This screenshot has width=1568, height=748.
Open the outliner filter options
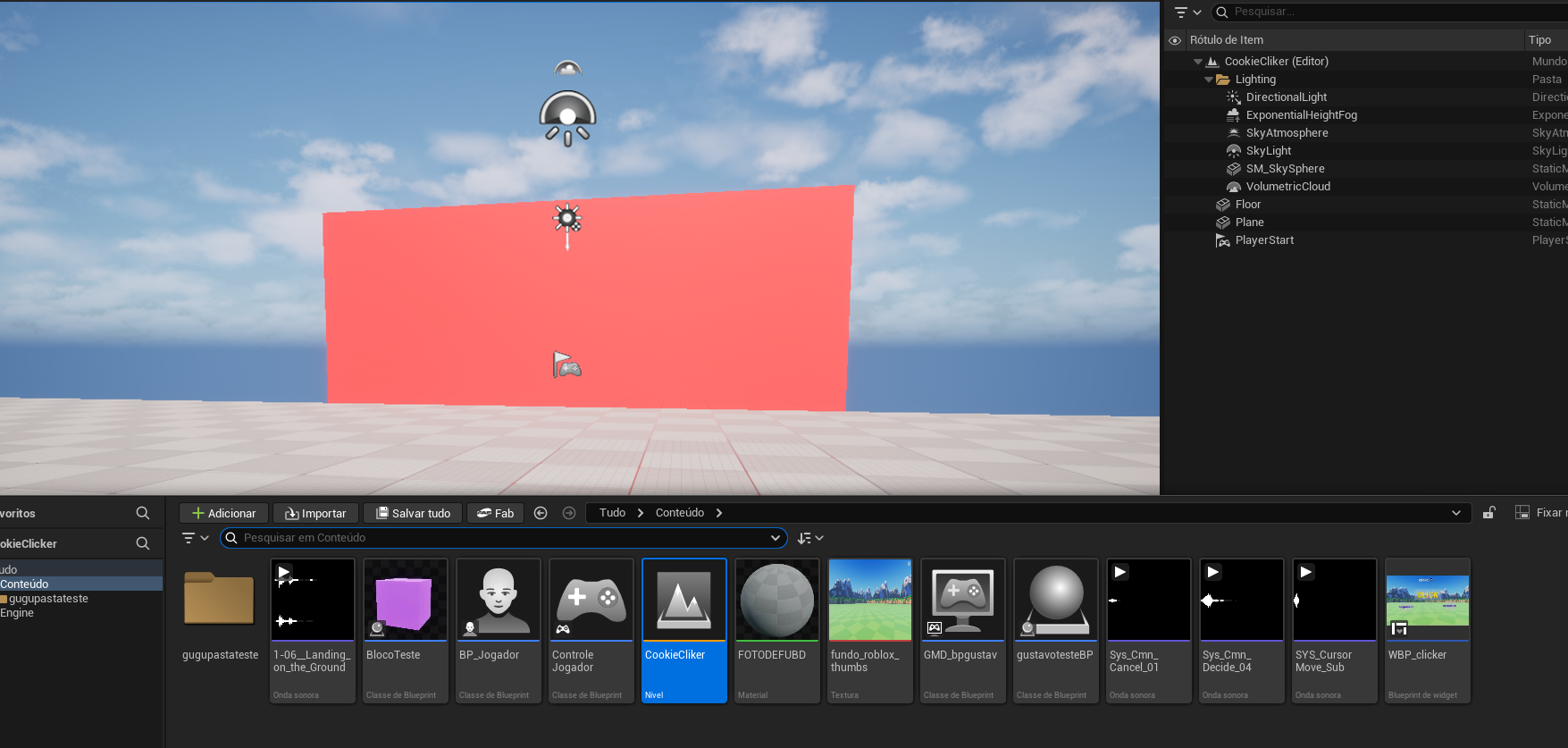pos(1187,13)
